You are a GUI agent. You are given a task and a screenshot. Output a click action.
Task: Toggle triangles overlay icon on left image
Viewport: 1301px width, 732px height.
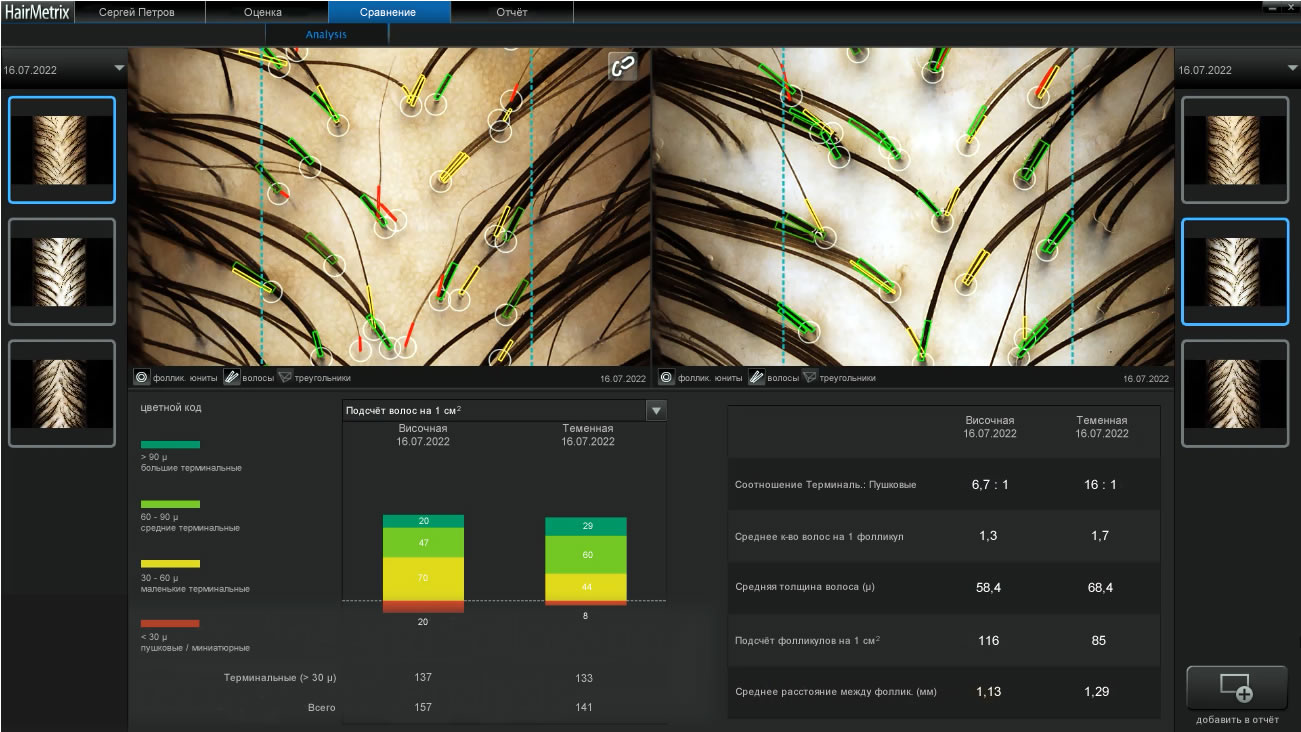point(284,378)
